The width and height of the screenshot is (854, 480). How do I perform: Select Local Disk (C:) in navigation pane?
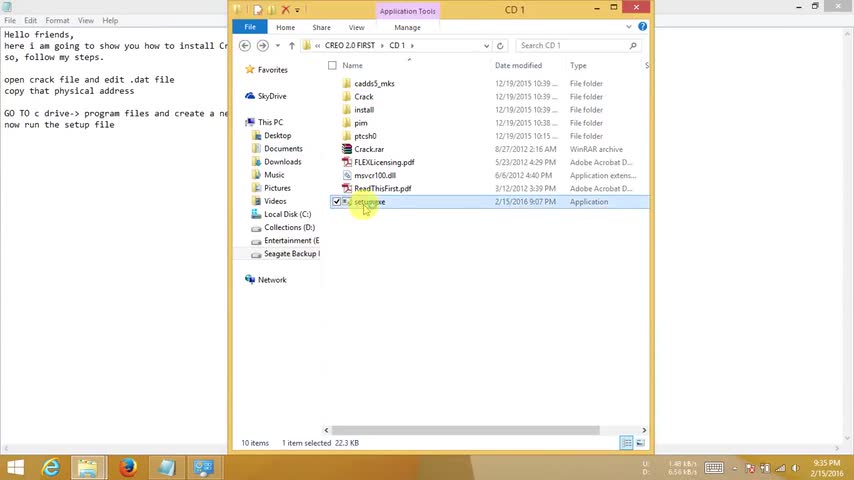(287, 214)
